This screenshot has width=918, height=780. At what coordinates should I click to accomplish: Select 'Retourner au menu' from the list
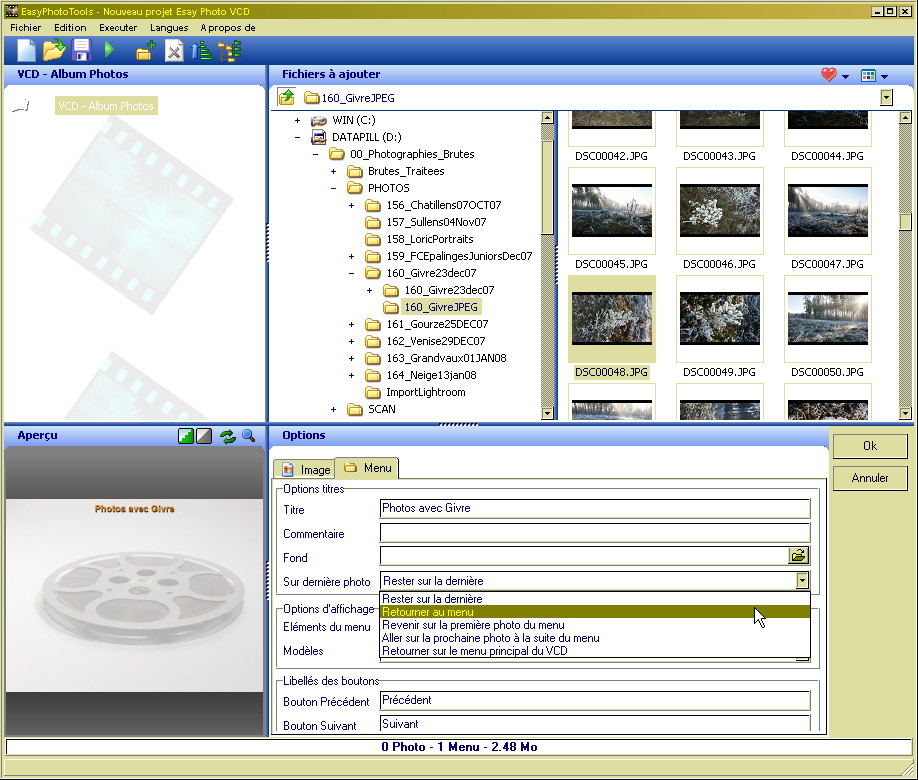coord(428,612)
